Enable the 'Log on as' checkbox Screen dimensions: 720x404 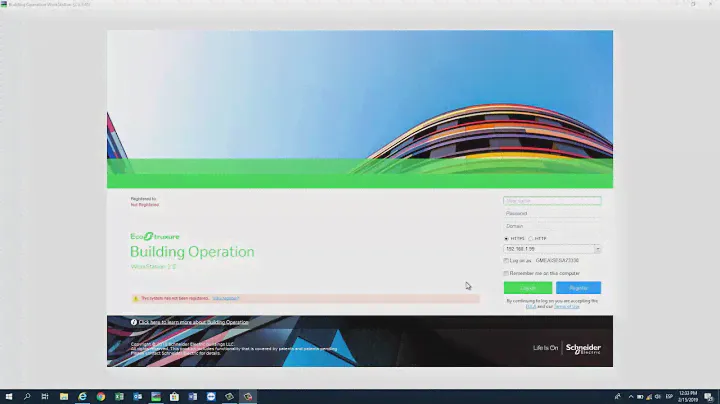click(507, 260)
